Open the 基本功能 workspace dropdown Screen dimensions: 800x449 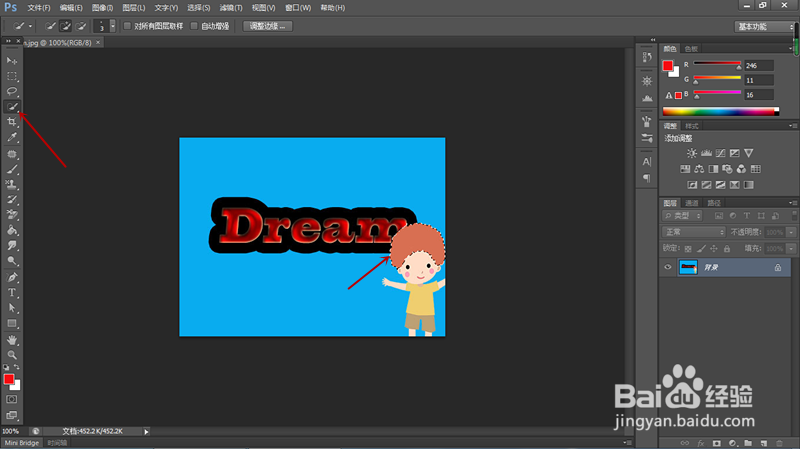[764, 27]
